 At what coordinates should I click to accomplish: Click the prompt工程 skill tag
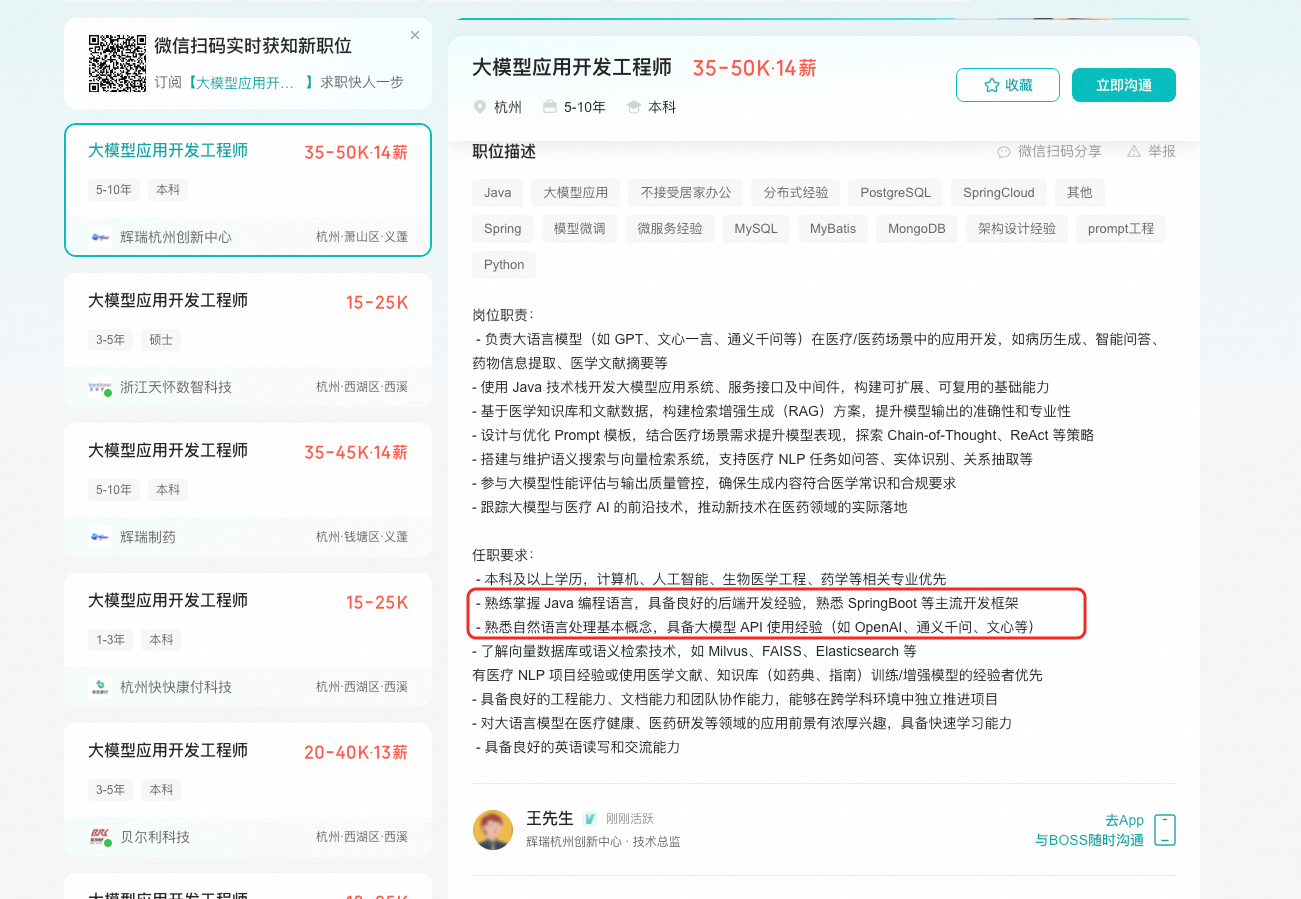[x=1121, y=229]
